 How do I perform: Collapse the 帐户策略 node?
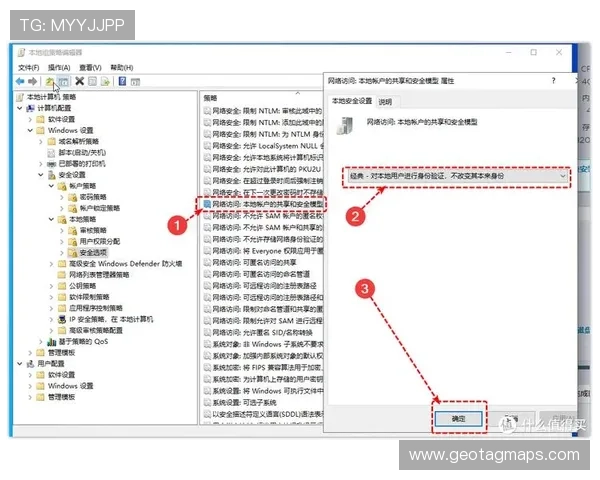click(x=52, y=186)
